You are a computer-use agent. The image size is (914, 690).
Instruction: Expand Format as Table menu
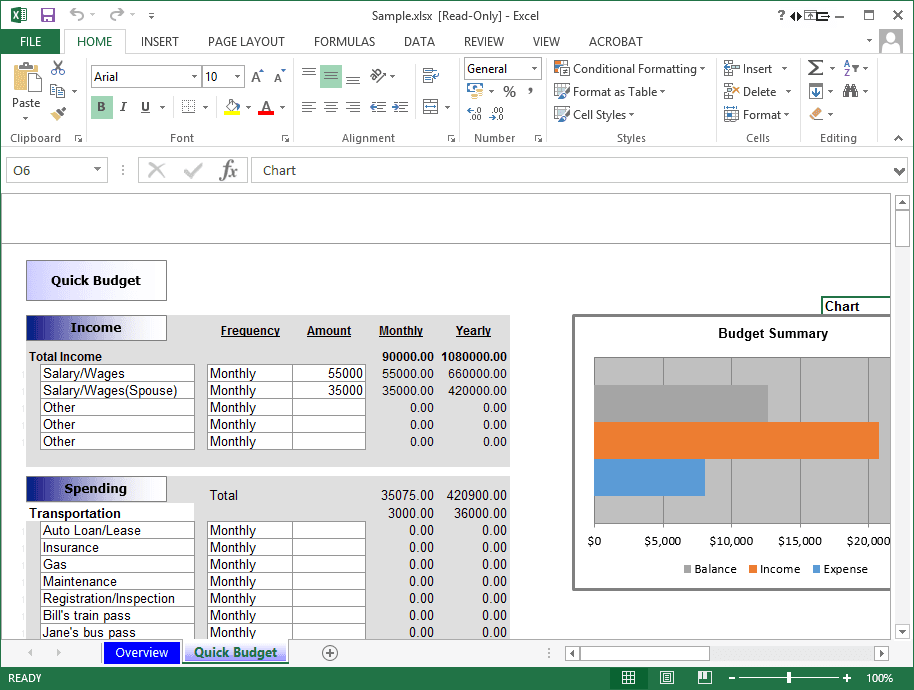(610, 91)
